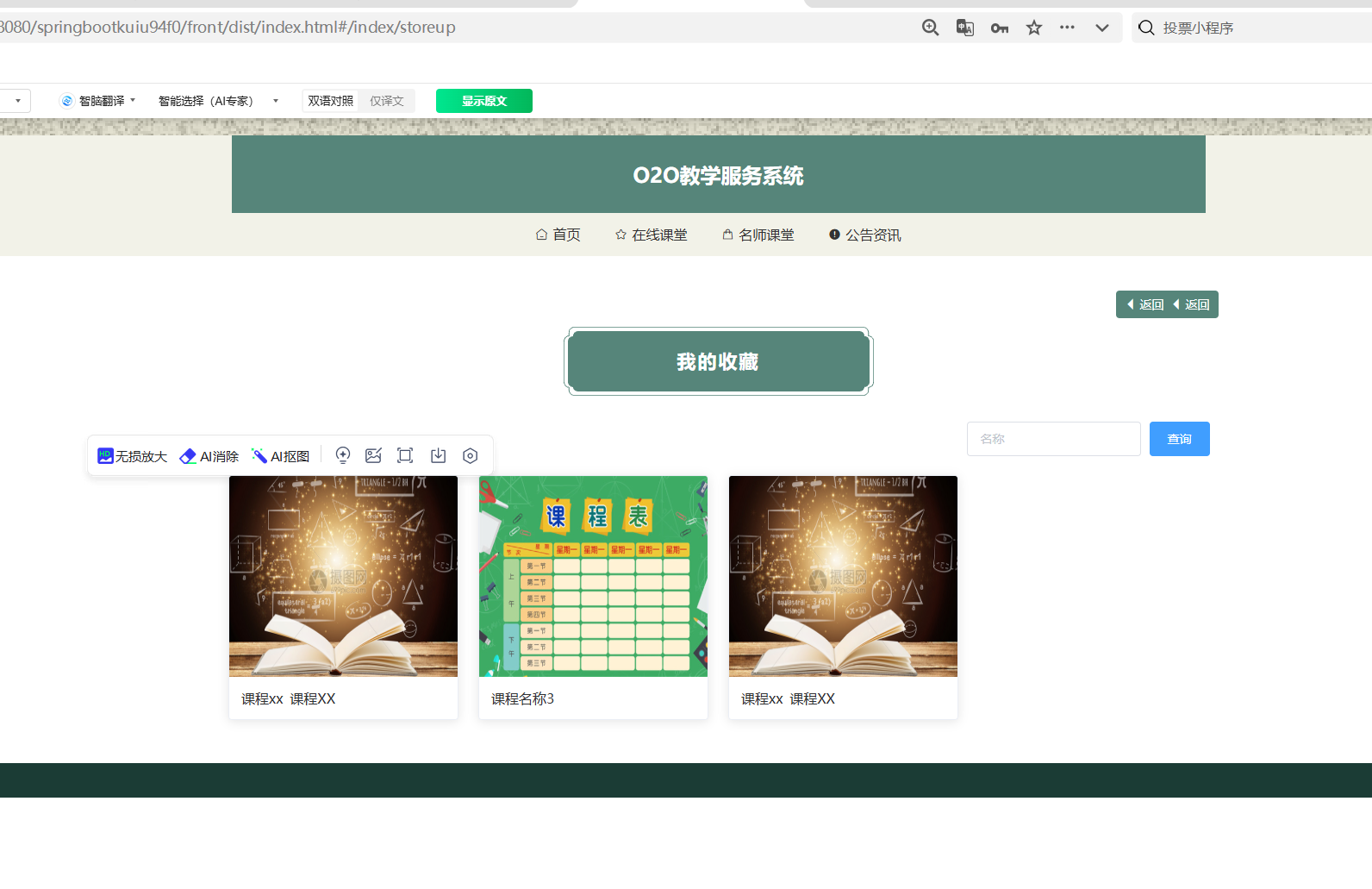
Task: Switch translation mode to 双语对照
Action: click(x=331, y=101)
